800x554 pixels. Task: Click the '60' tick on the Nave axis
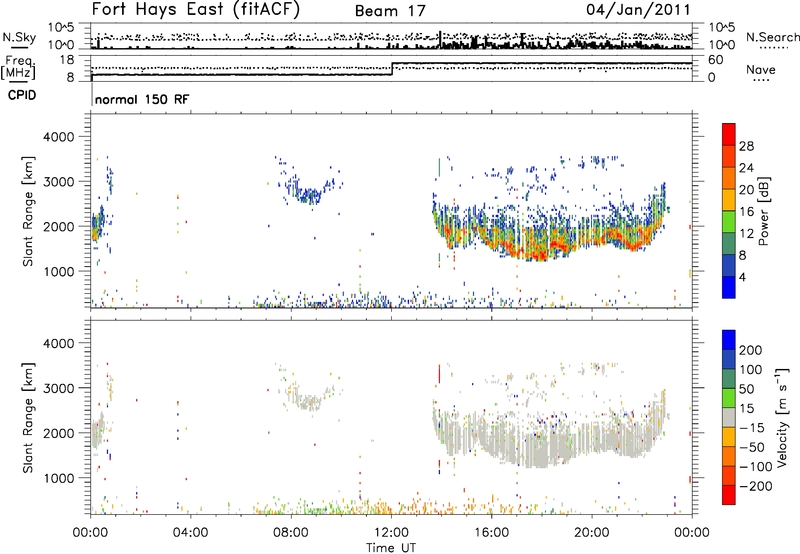(715, 60)
